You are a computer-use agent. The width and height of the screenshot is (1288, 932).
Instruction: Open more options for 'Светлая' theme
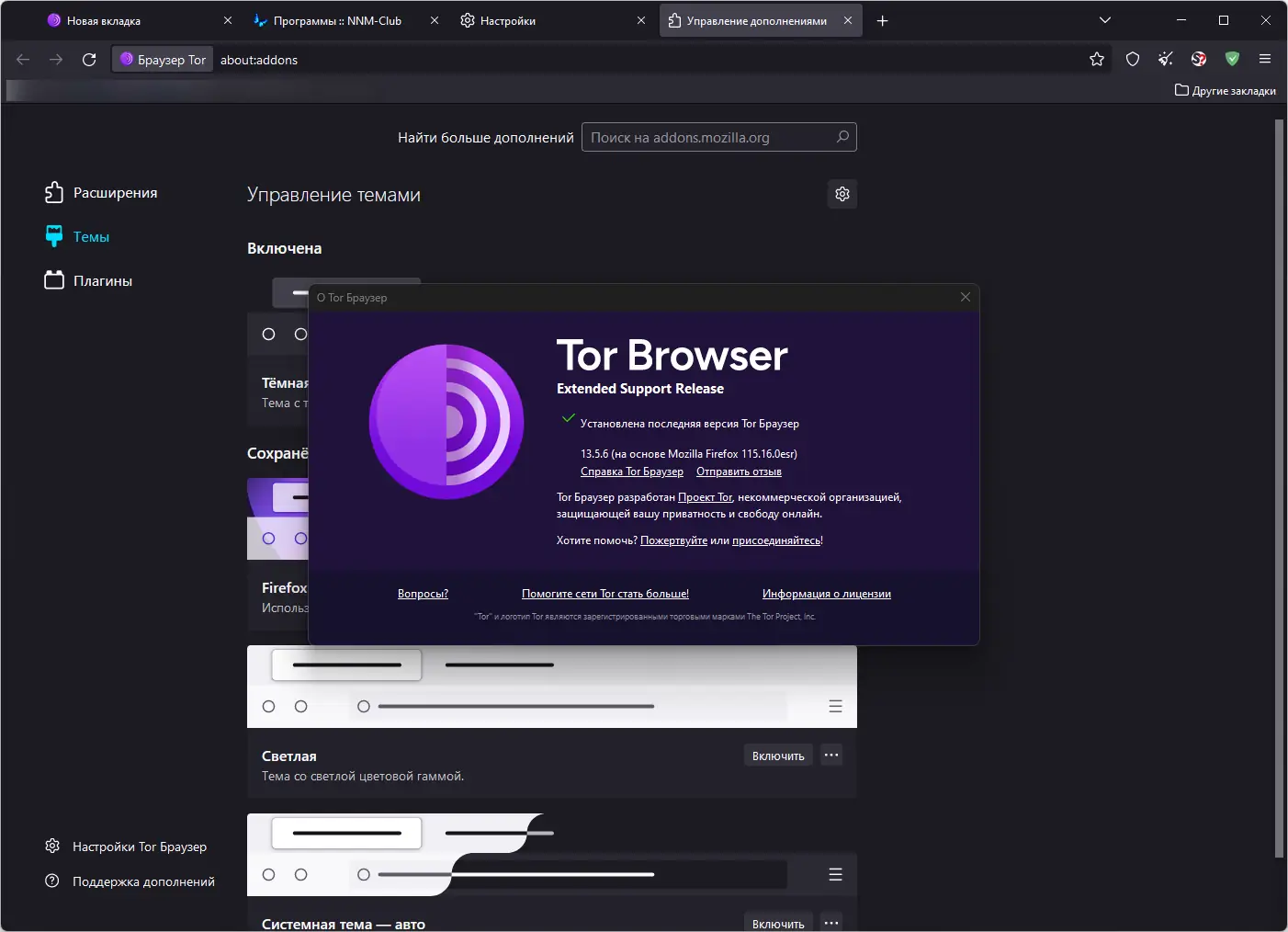coord(831,756)
